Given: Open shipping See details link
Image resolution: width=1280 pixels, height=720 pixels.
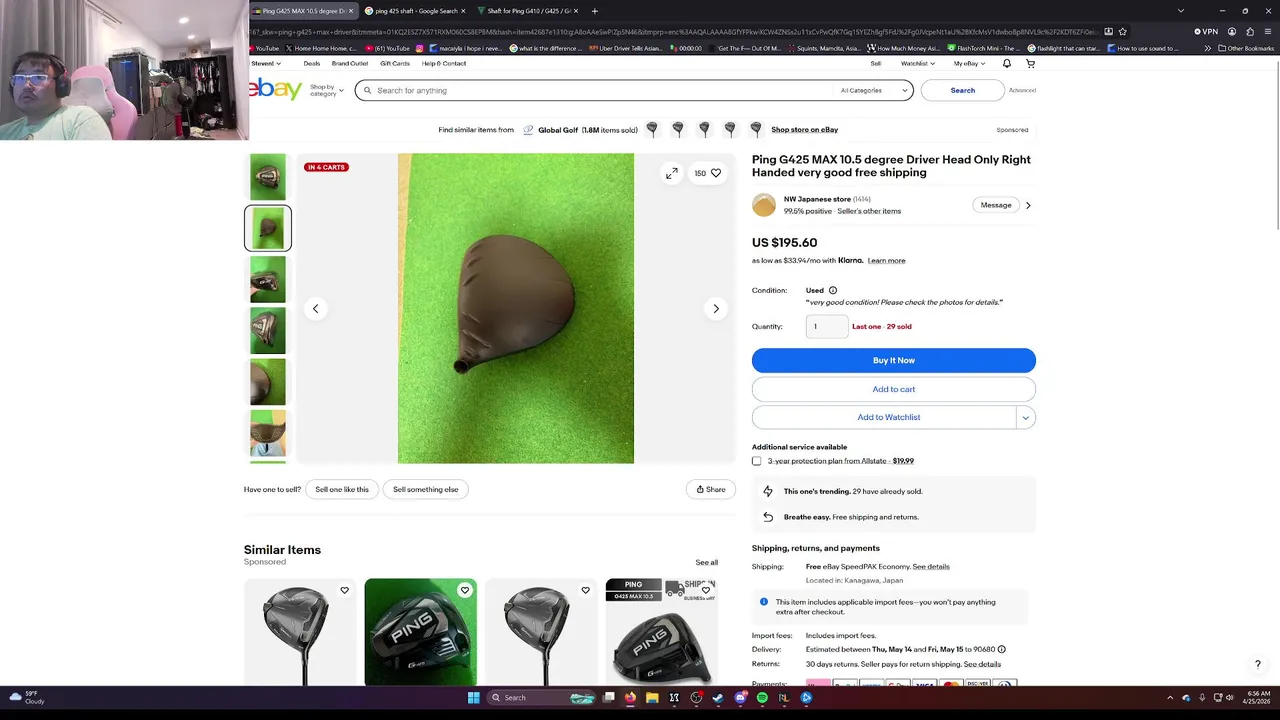Looking at the screenshot, I should [931, 567].
